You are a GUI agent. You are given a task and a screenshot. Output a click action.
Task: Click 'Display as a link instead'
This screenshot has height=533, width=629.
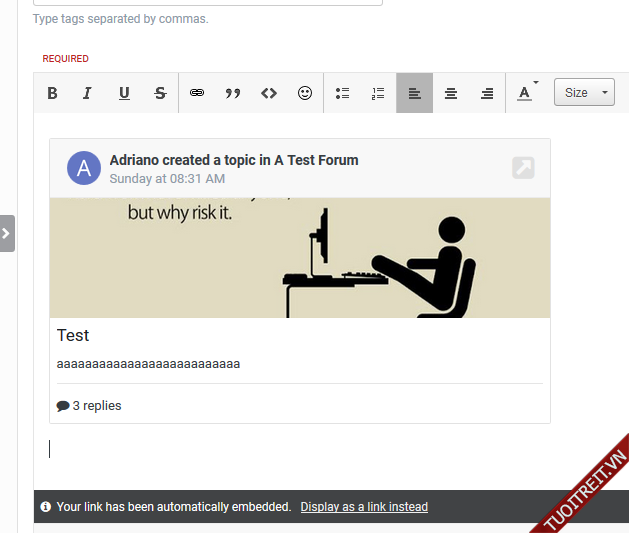click(x=364, y=507)
